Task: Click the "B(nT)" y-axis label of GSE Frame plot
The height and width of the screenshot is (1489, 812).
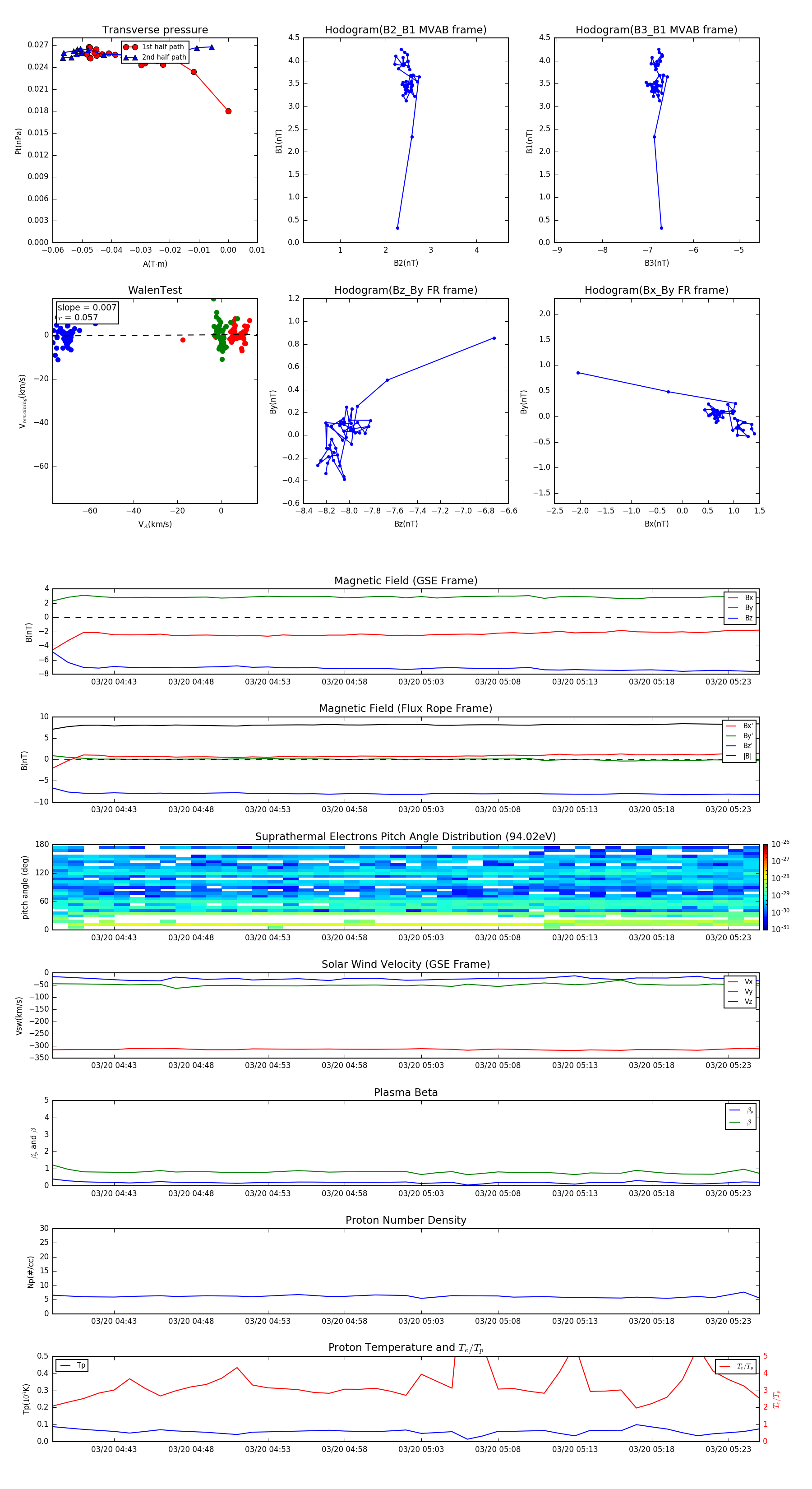Action: (28, 632)
